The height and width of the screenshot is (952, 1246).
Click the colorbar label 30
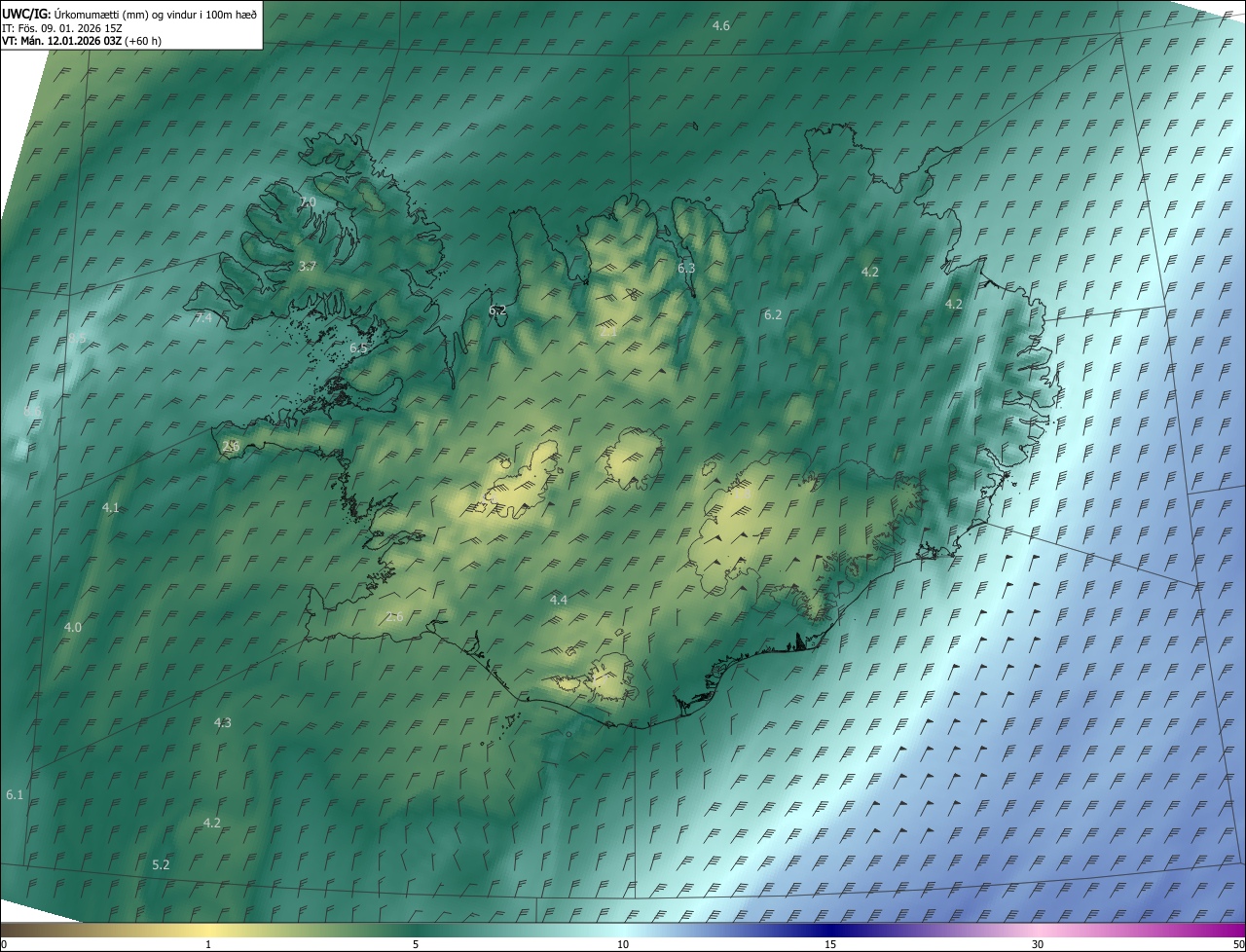[1038, 944]
